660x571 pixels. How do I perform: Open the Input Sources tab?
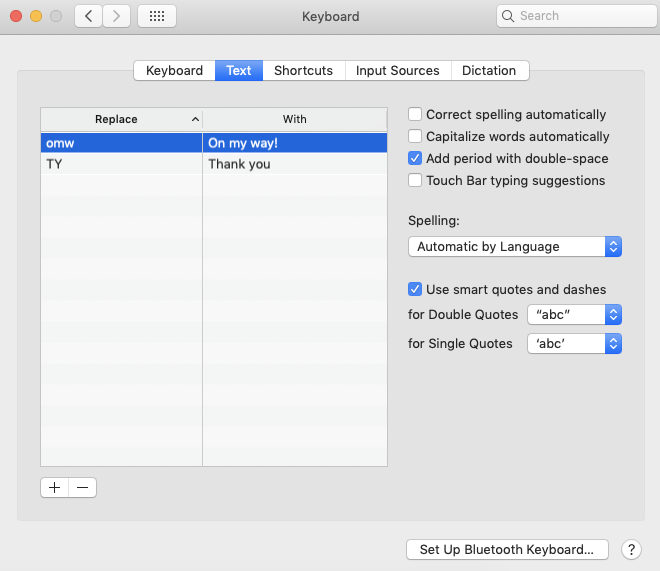[397, 71]
